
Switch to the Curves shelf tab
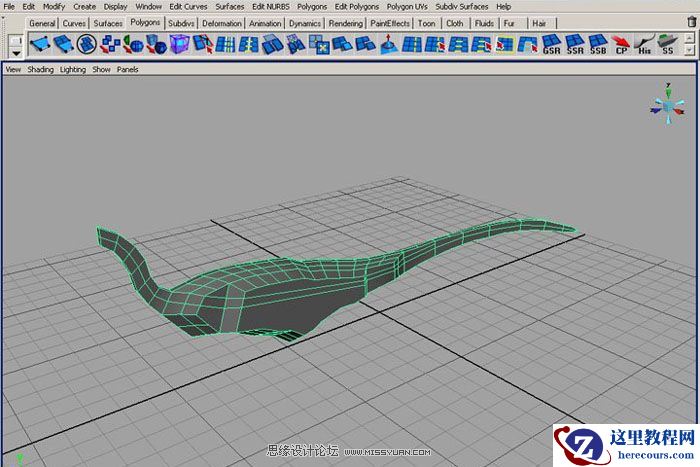tap(74, 23)
